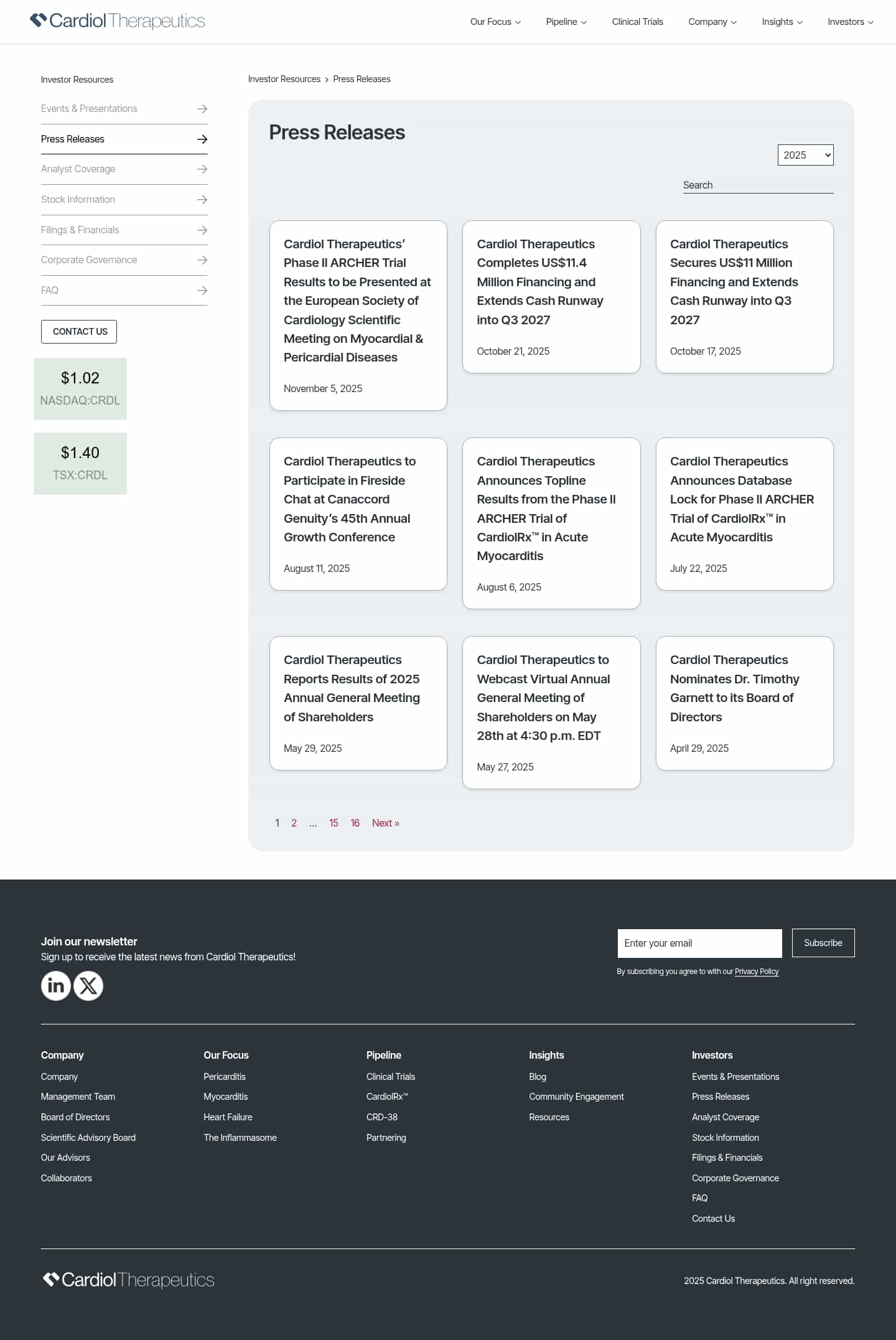Viewport: 896px width, 1340px height.
Task: Open Contact Us in footer Investors
Action: 713,1219
